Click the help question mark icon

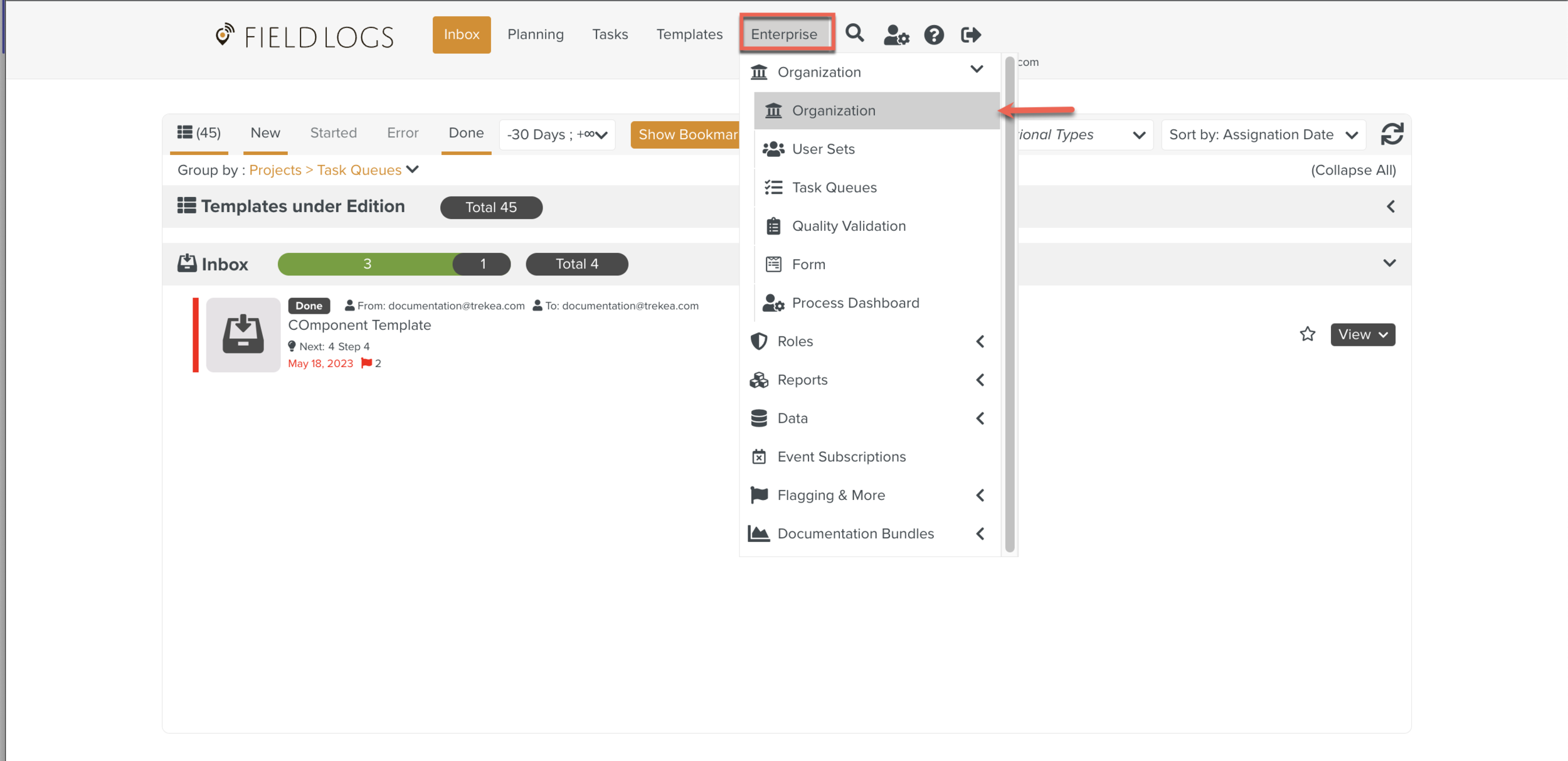[933, 35]
